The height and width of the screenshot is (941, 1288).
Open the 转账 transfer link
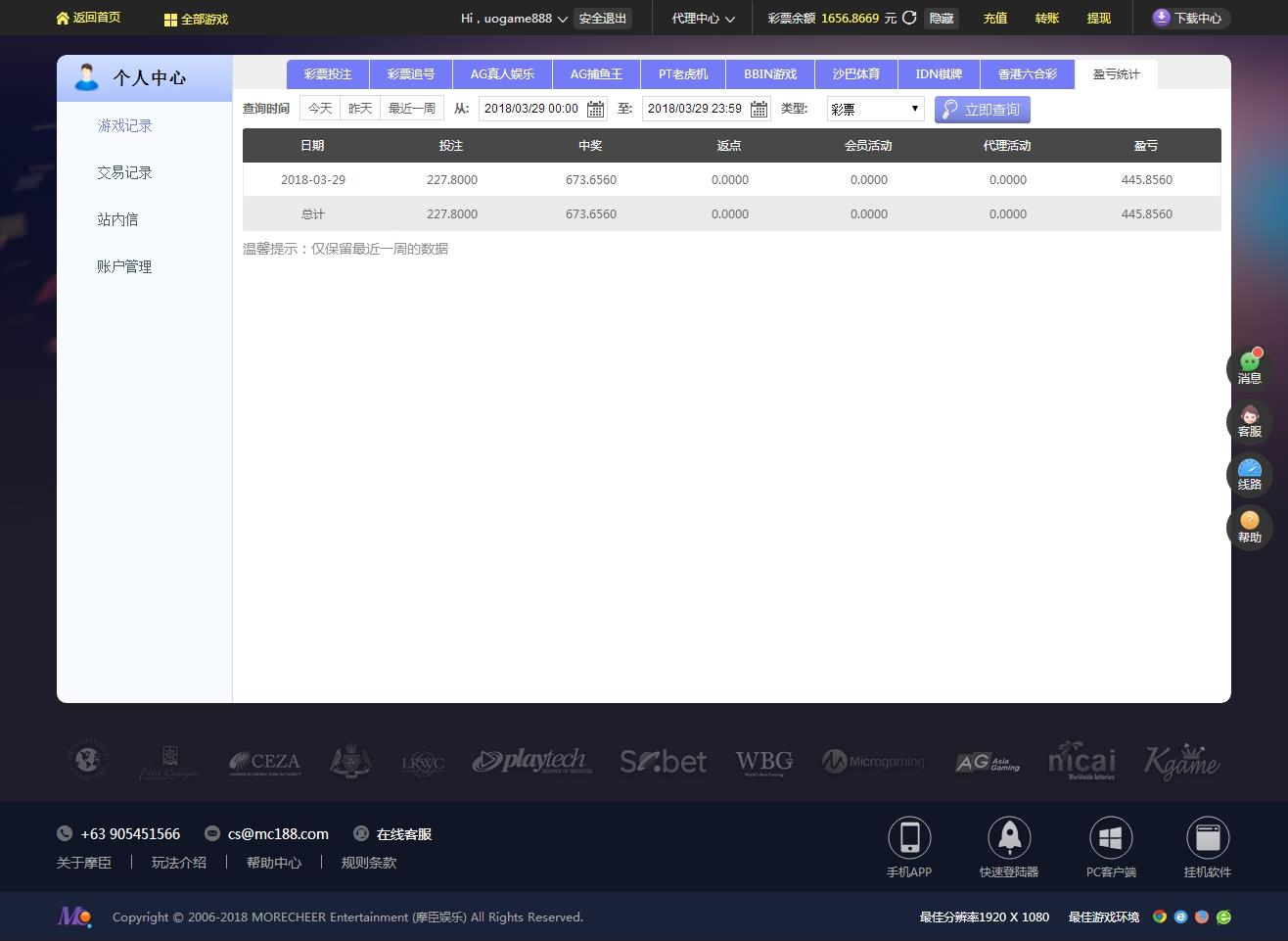[1047, 19]
